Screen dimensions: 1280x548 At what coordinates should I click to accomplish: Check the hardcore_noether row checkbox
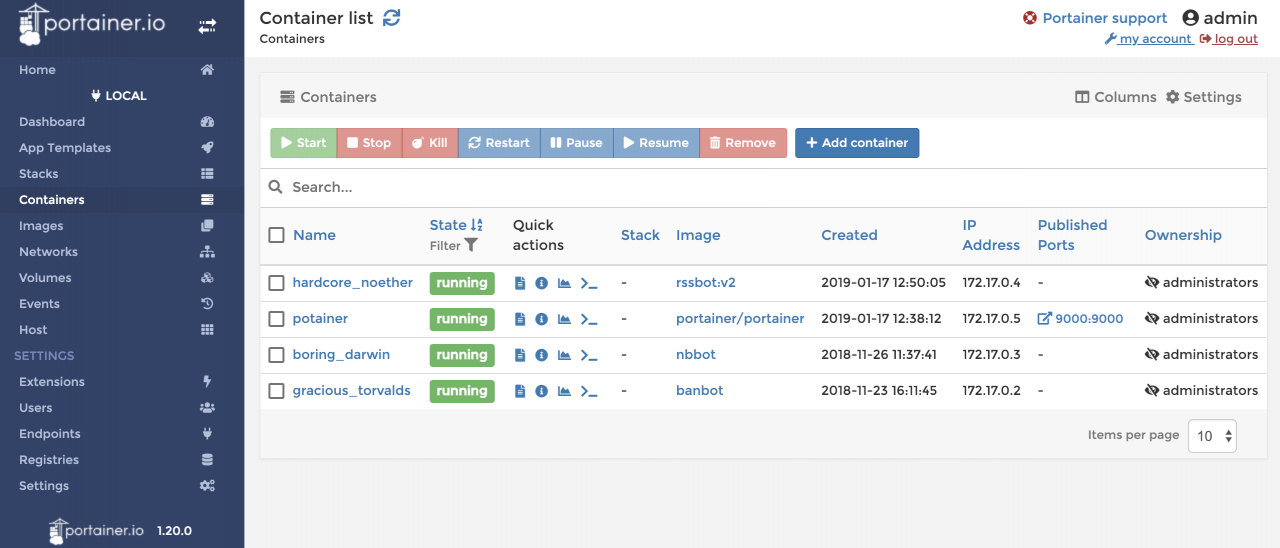tap(277, 283)
